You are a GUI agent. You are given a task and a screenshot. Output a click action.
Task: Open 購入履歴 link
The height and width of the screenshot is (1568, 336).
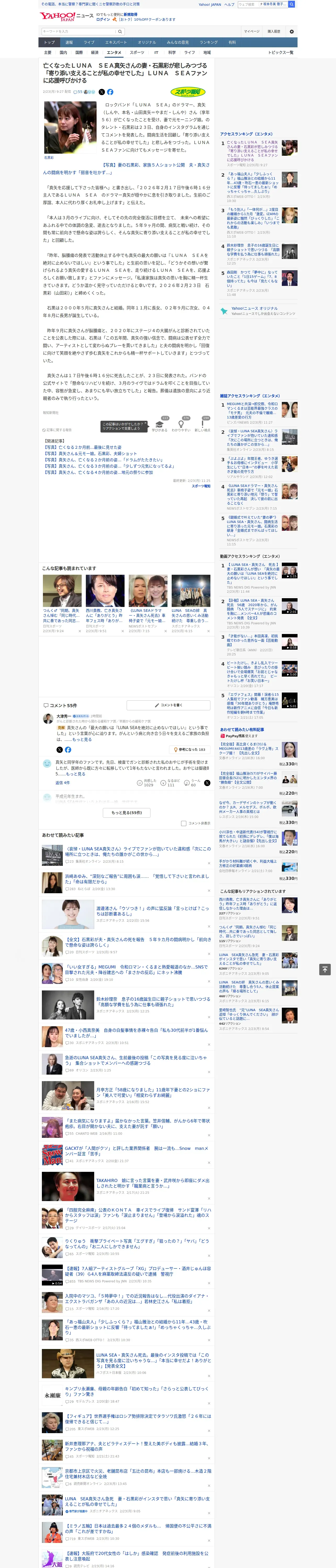(274, 31)
